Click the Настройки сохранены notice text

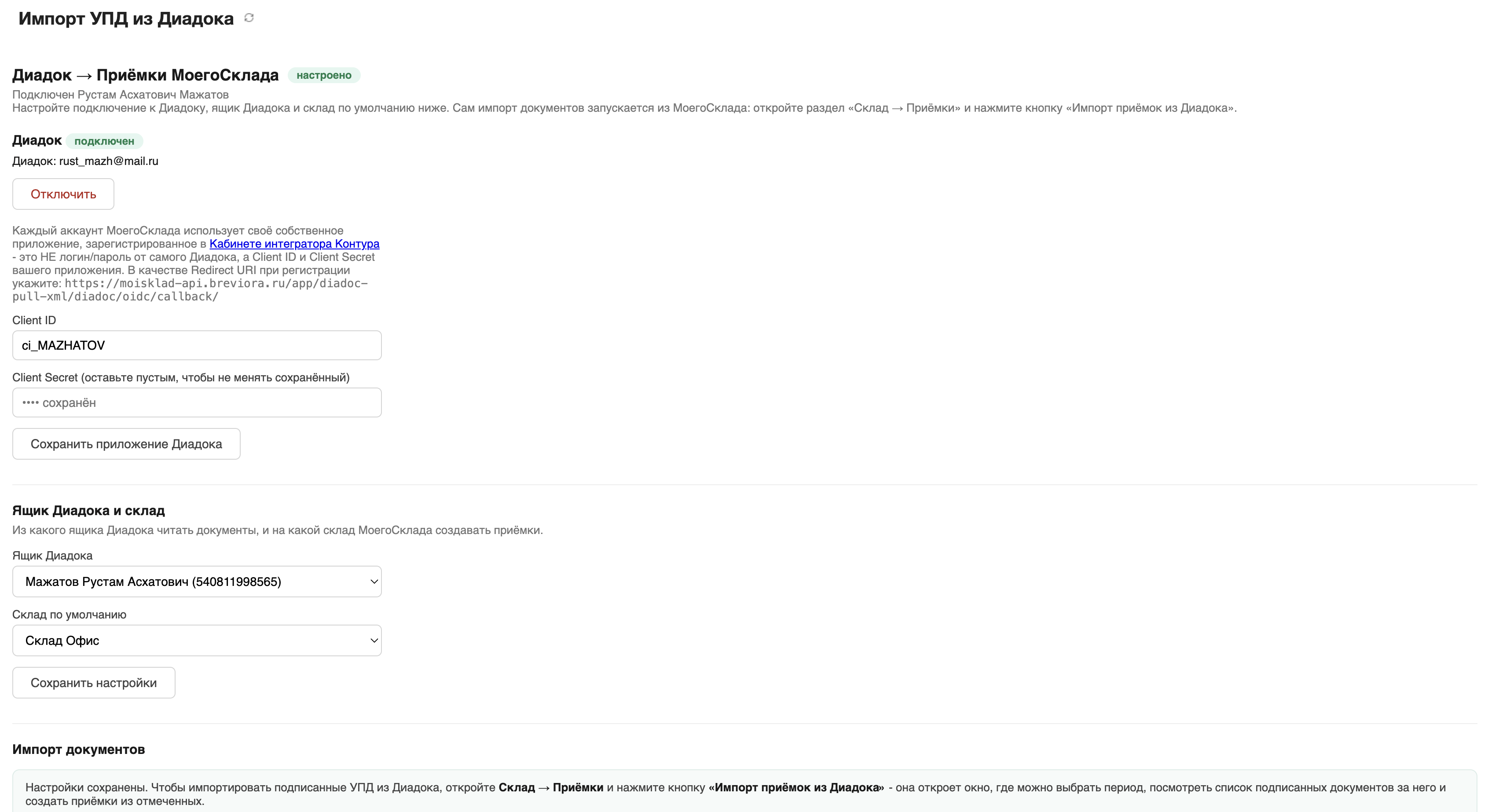pos(735,794)
